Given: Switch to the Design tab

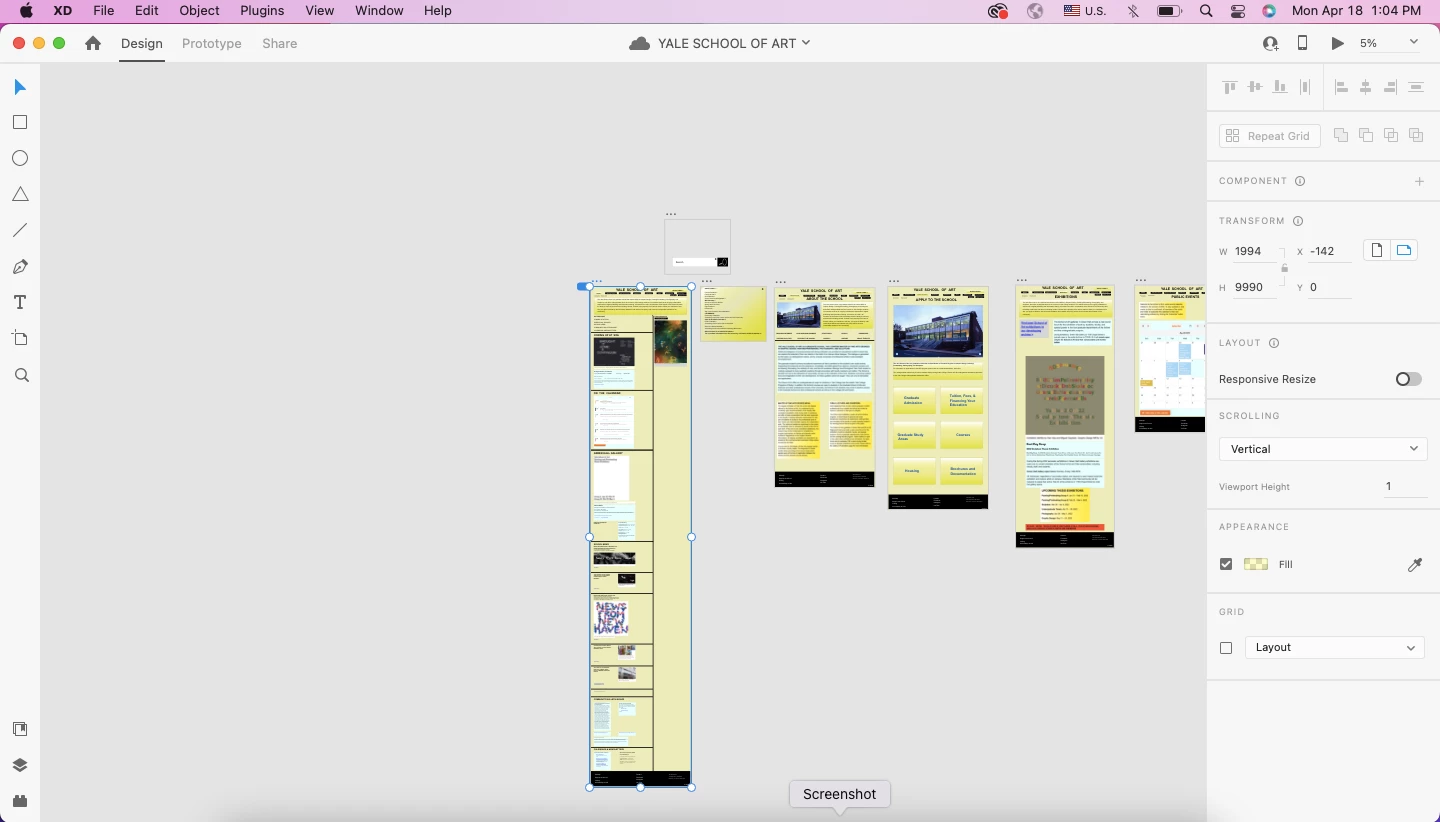Looking at the screenshot, I should click(x=142, y=44).
